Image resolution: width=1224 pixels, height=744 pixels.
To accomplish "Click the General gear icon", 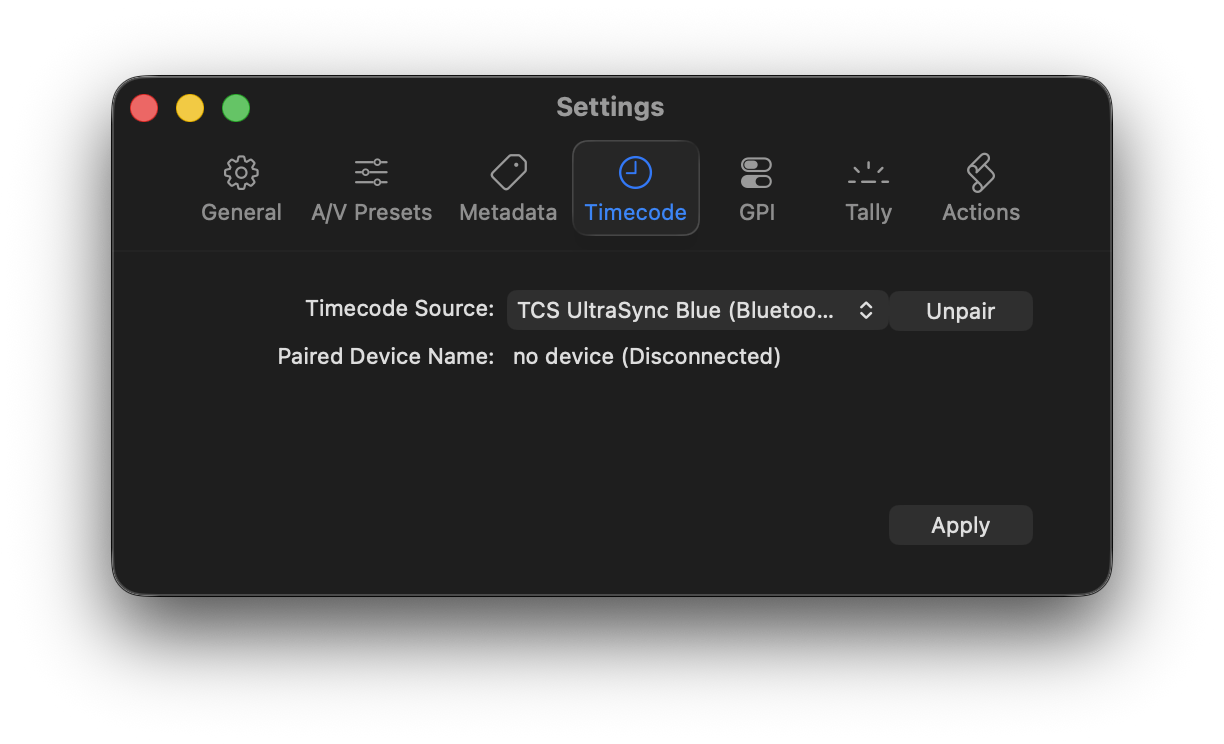I will [241, 173].
